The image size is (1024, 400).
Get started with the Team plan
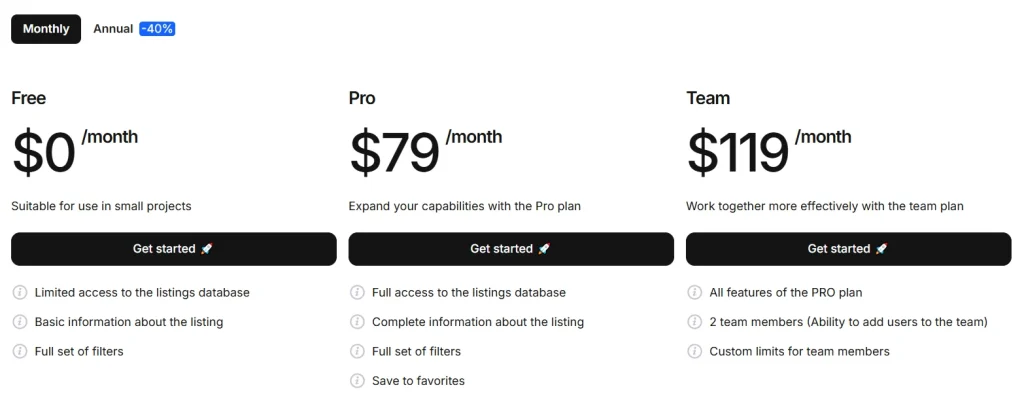848,249
